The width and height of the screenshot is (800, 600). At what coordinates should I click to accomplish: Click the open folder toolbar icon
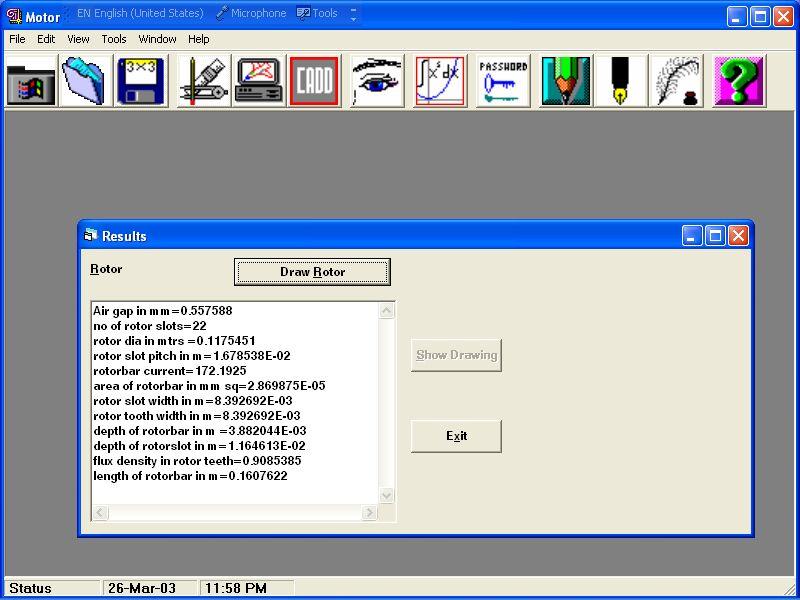click(x=86, y=81)
